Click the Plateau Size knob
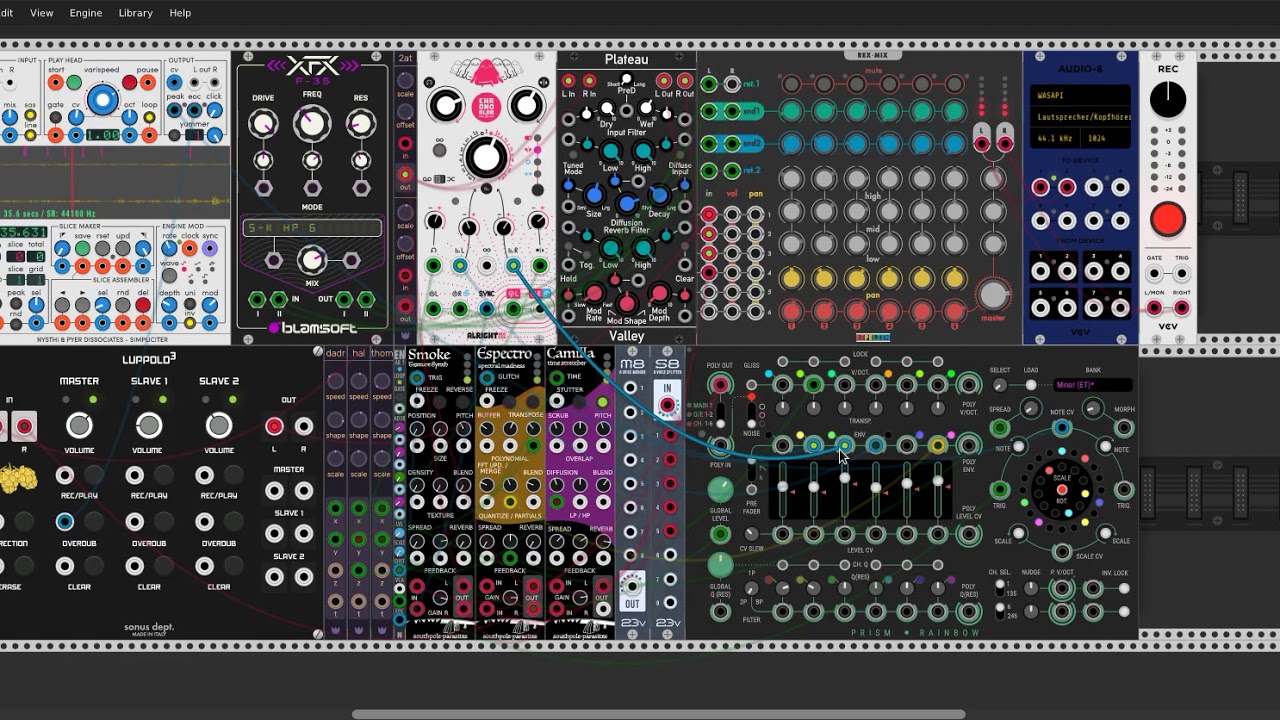Viewport: 1280px width, 720px height. pos(594,194)
